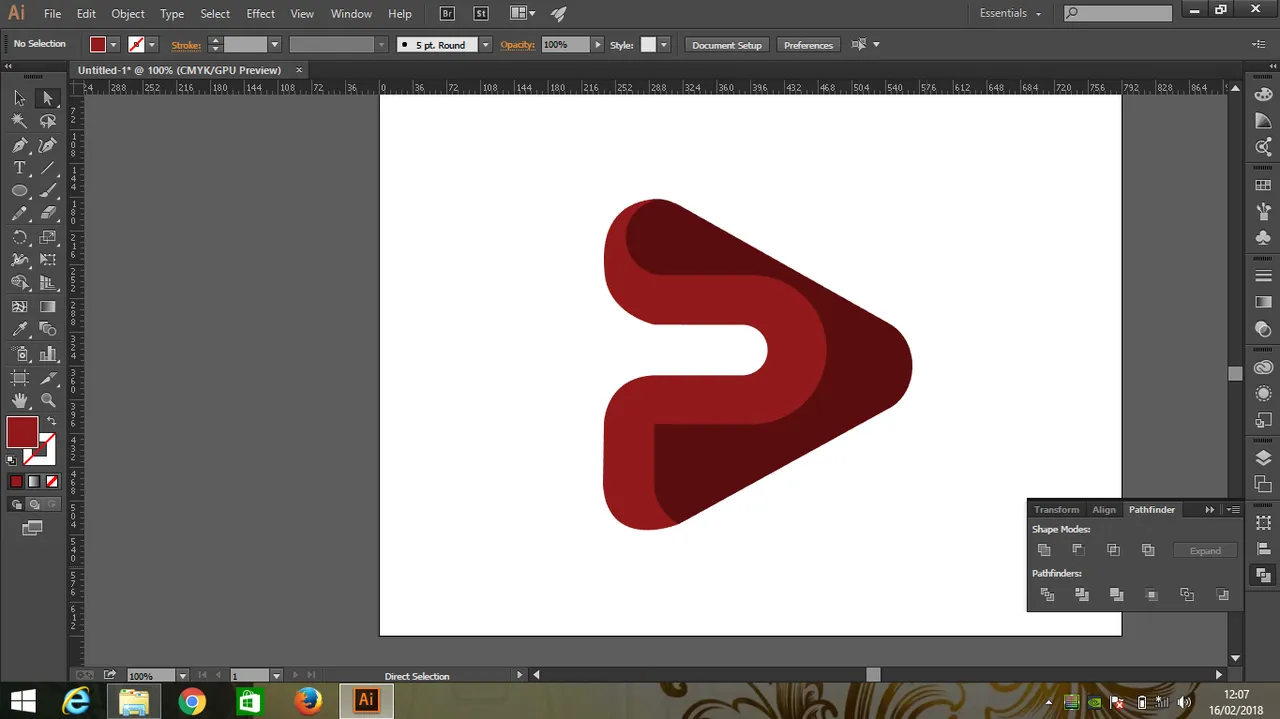This screenshot has width=1280, height=719.
Task: Open the Style dropdown arrow
Action: (x=663, y=45)
